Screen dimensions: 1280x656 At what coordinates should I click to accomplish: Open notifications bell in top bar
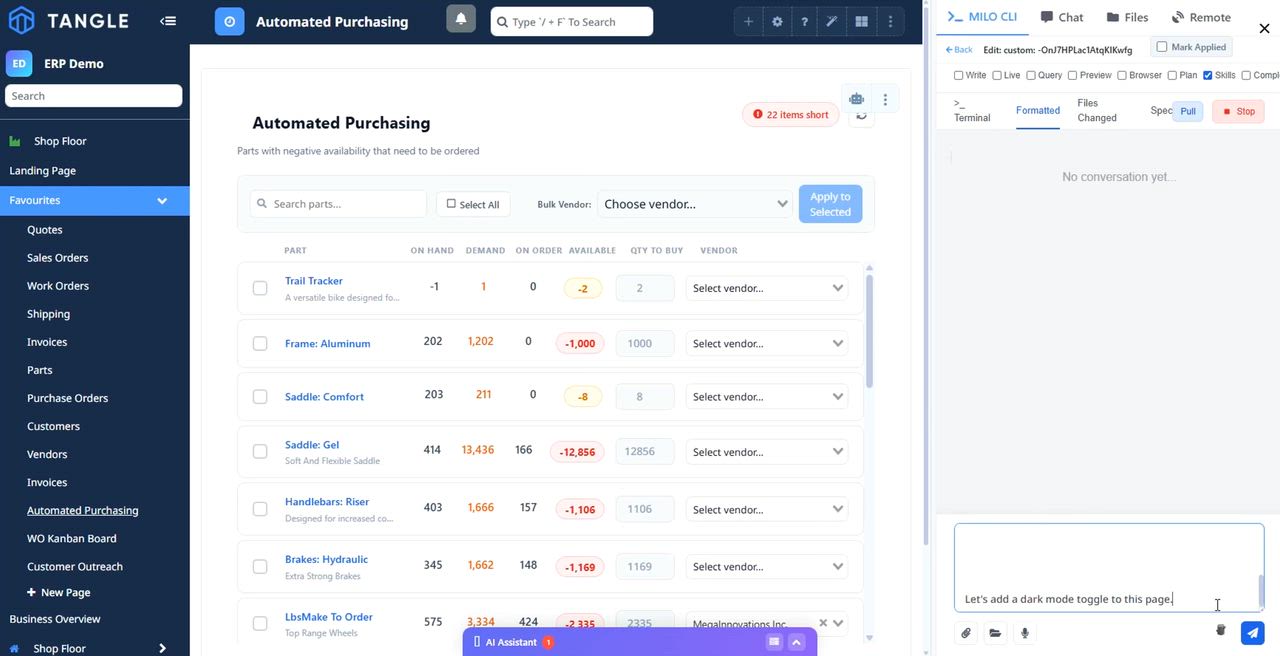tap(461, 19)
